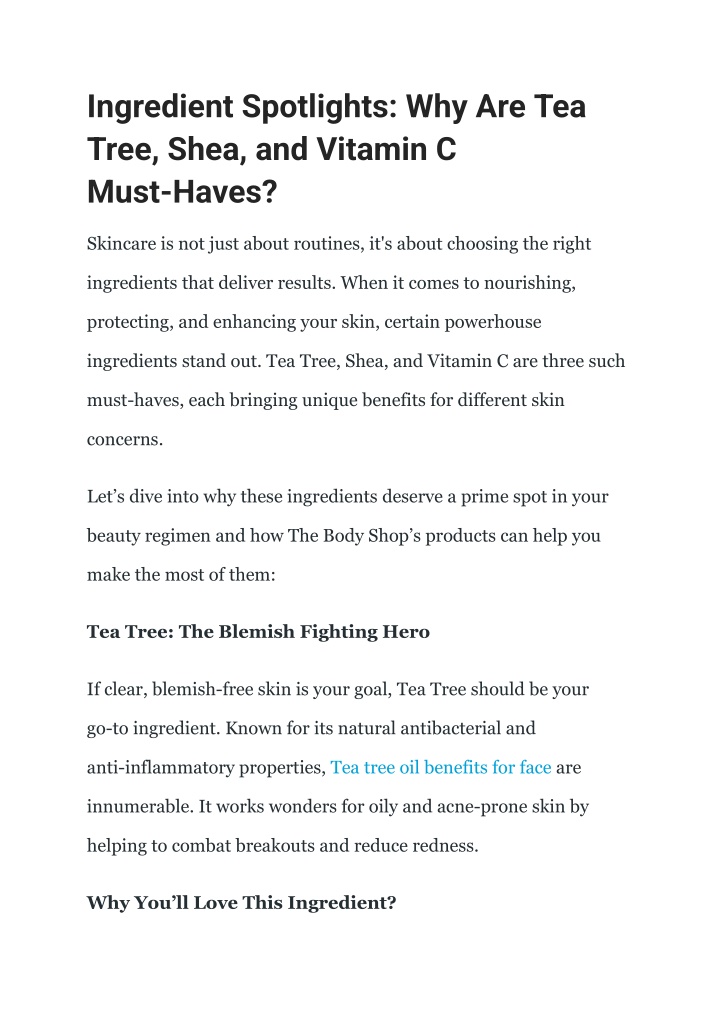Screen dimensions: 720x1017
Task: Click the line ingredients that deliver results
Action: (331, 283)
